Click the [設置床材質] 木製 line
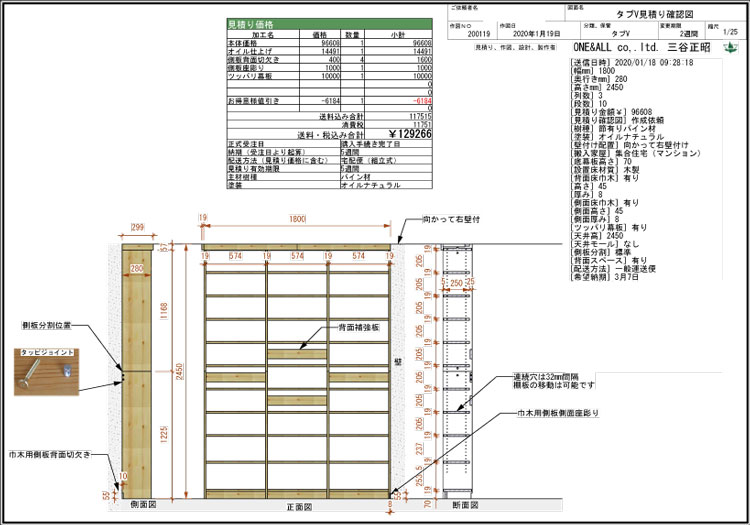 point(605,170)
